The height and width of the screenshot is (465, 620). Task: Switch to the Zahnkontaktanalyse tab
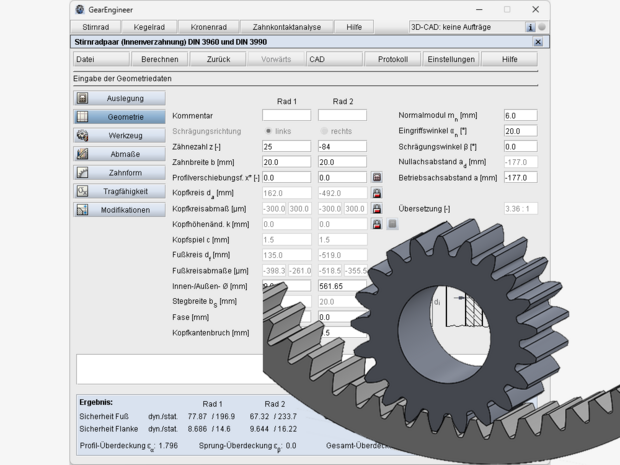[287, 27]
